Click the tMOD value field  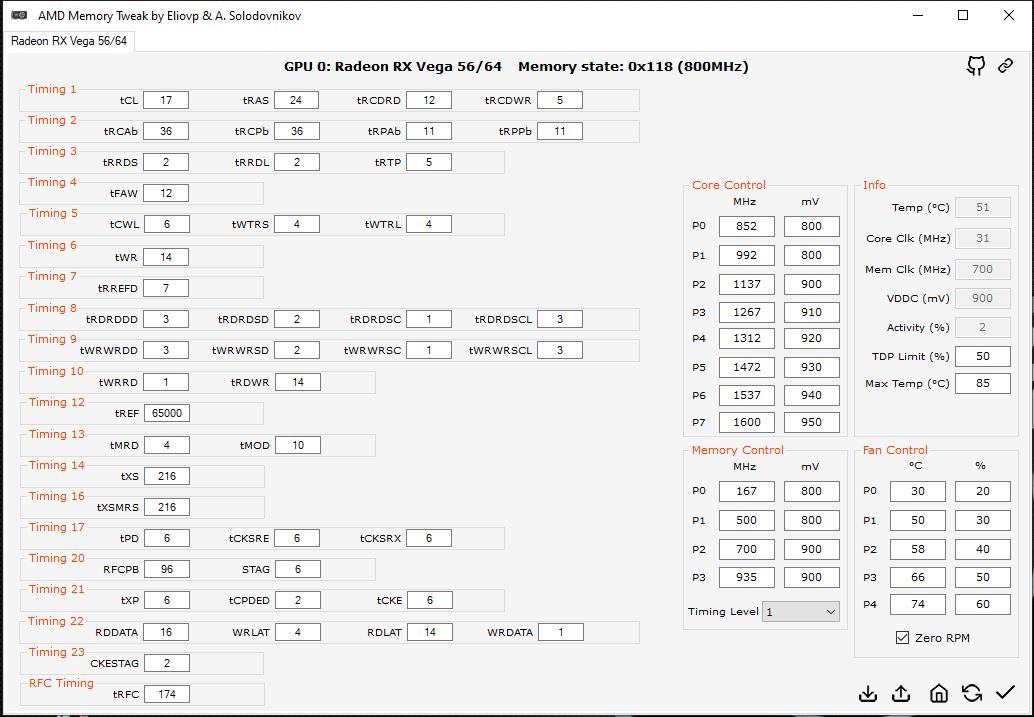298,445
